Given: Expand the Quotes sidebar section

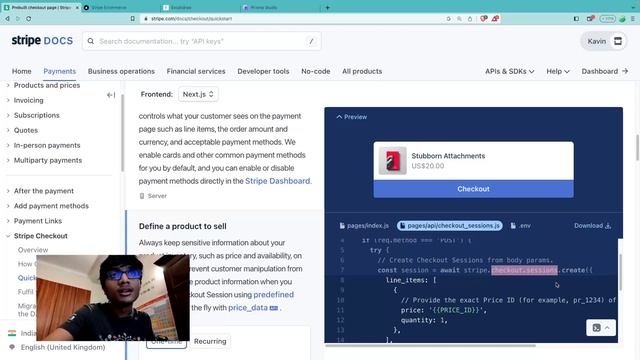Looking at the screenshot, I should click(x=8, y=131).
